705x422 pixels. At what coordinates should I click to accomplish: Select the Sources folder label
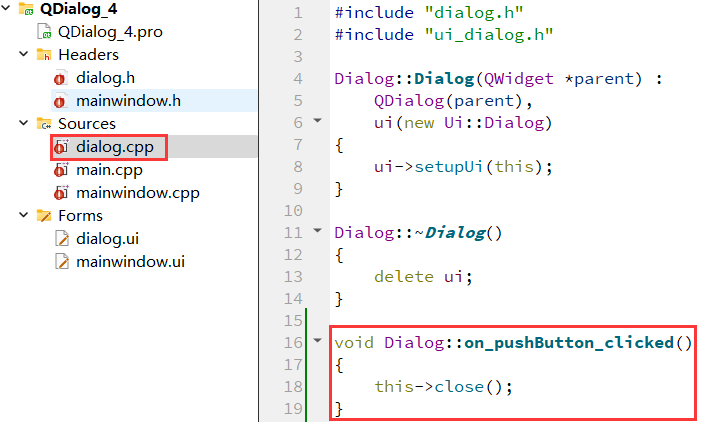[x=87, y=124]
